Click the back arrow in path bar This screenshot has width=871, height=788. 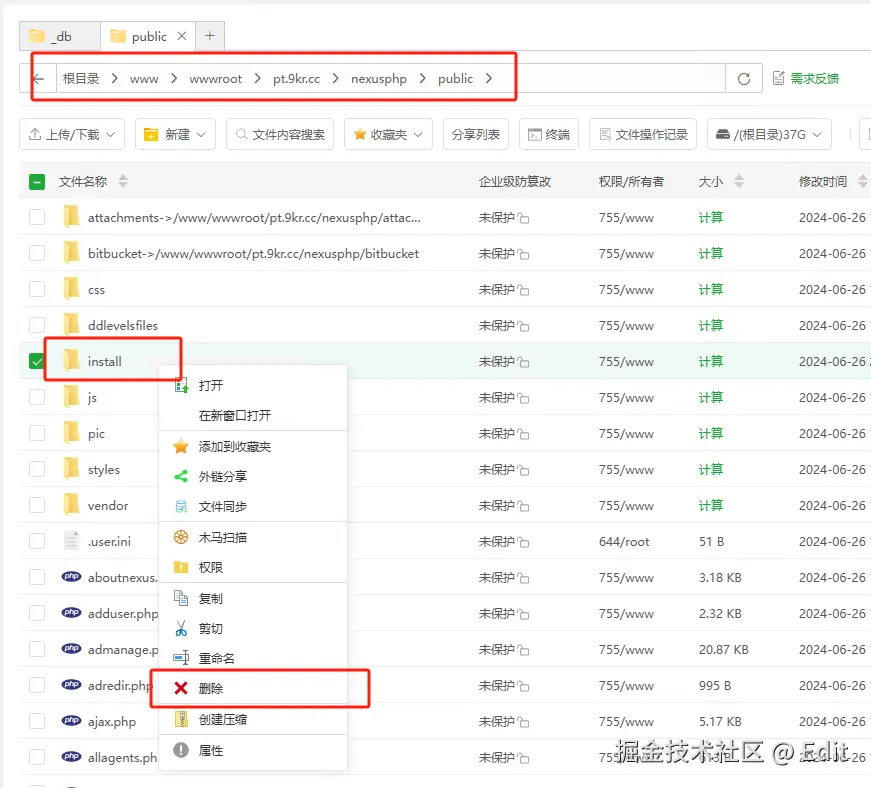(38, 79)
